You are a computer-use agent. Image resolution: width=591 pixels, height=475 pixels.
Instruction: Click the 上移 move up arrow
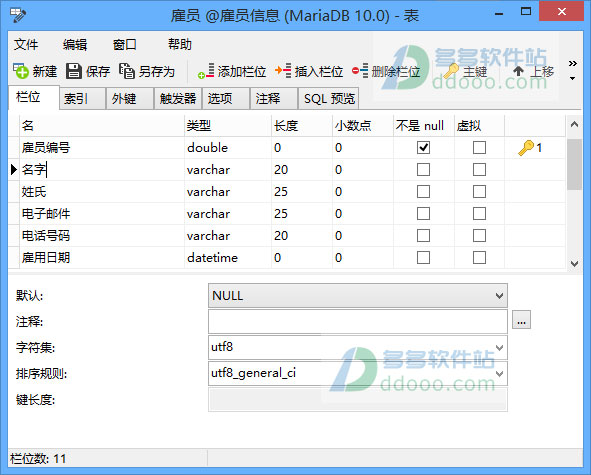pos(518,71)
